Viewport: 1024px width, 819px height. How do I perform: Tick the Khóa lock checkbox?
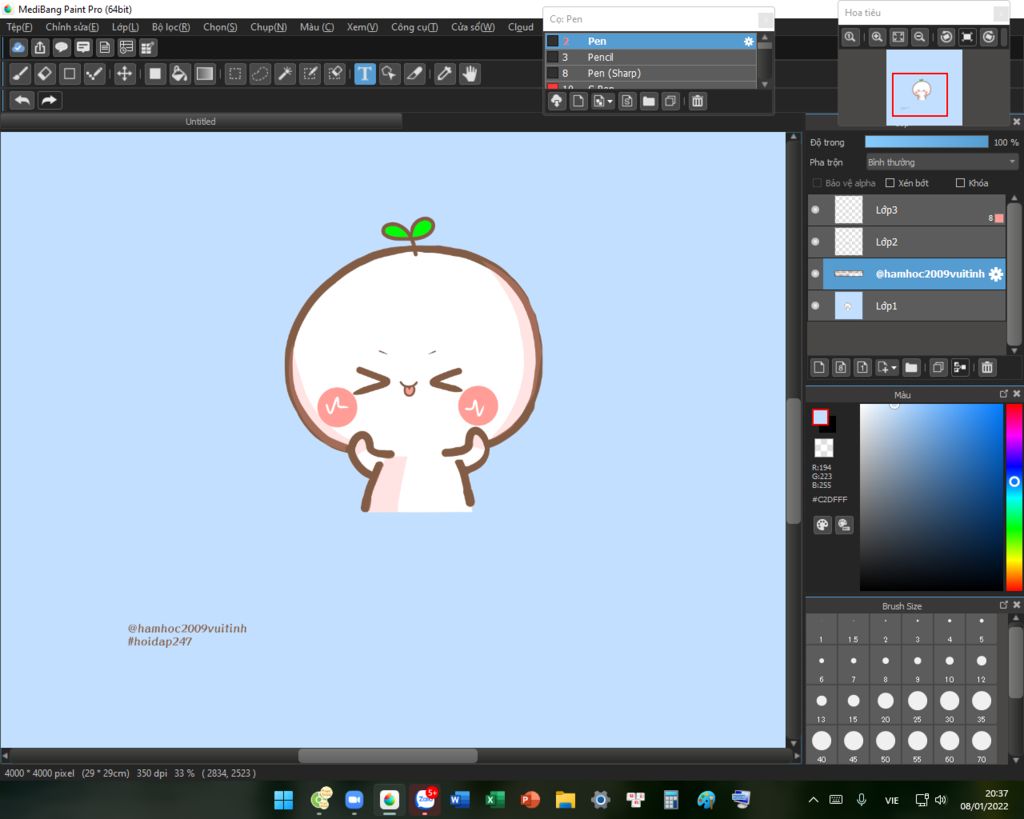pyautogui.click(x=960, y=183)
